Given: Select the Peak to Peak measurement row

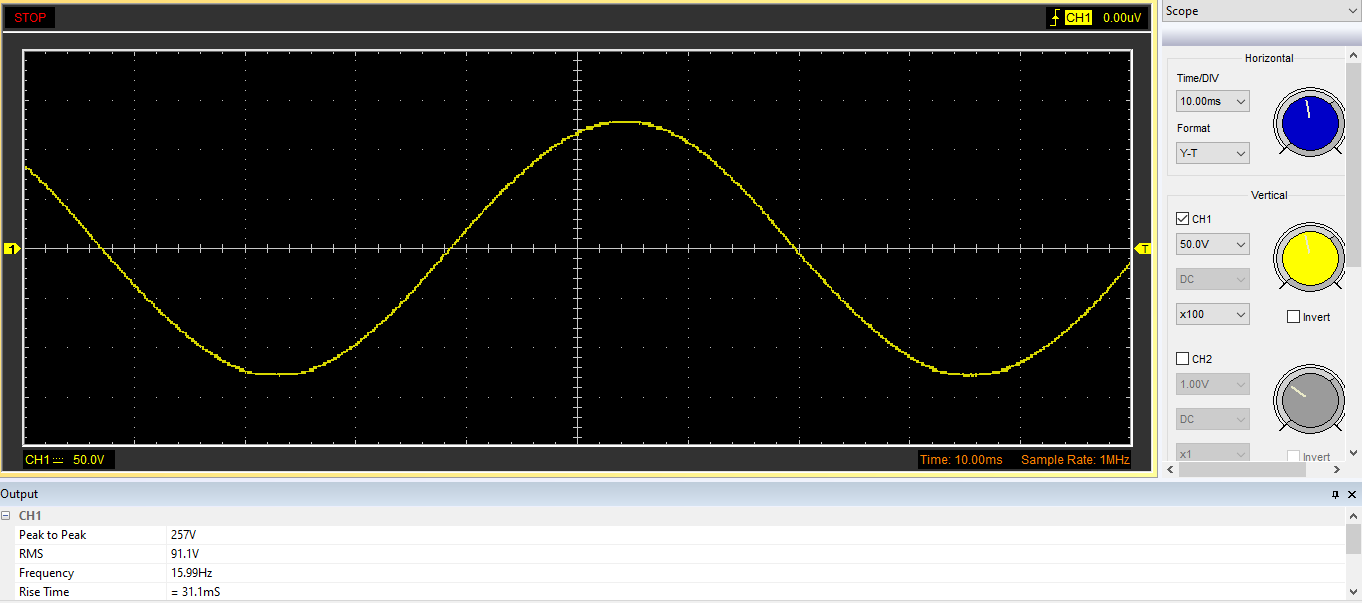Looking at the screenshot, I should tap(673, 535).
